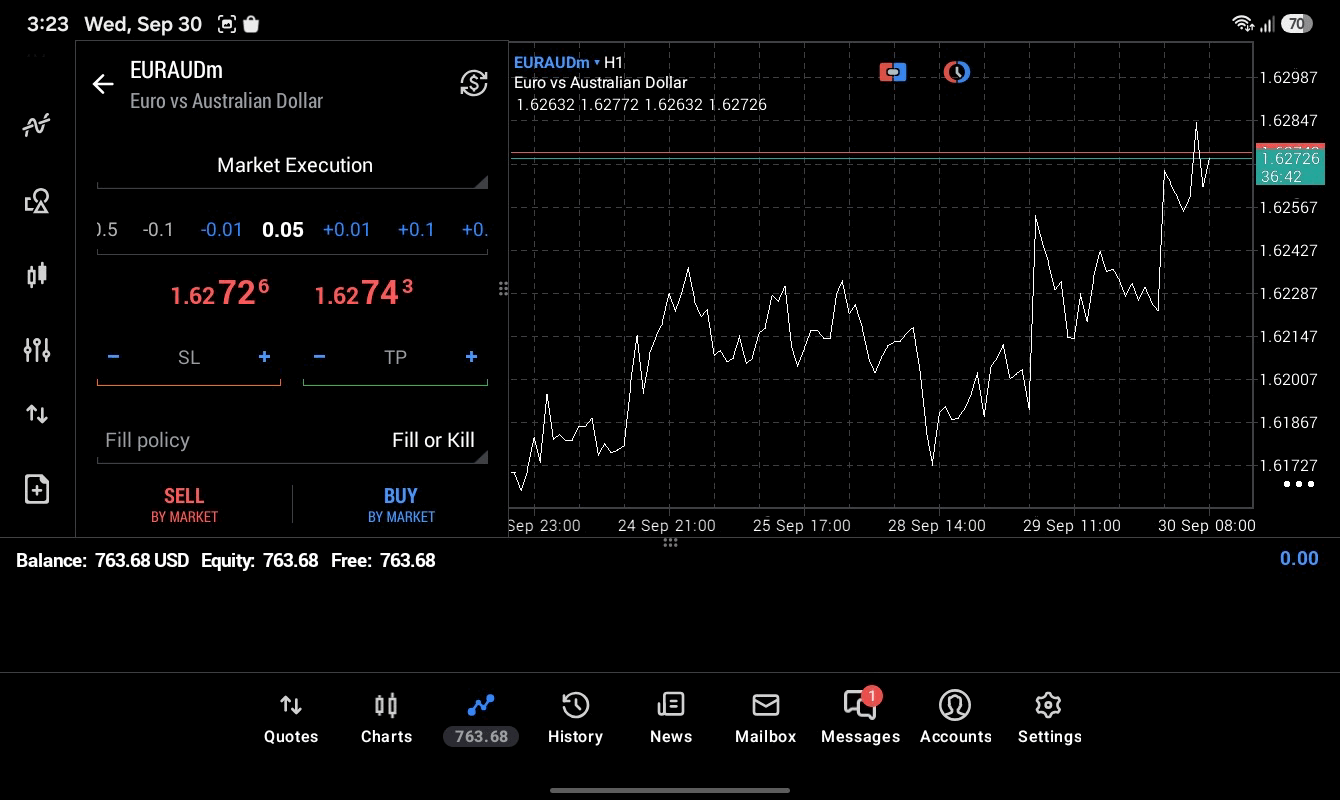The height and width of the screenshot is (800, 1340).
Task: Open the line chart type sidebar icon
Action: 37,126
